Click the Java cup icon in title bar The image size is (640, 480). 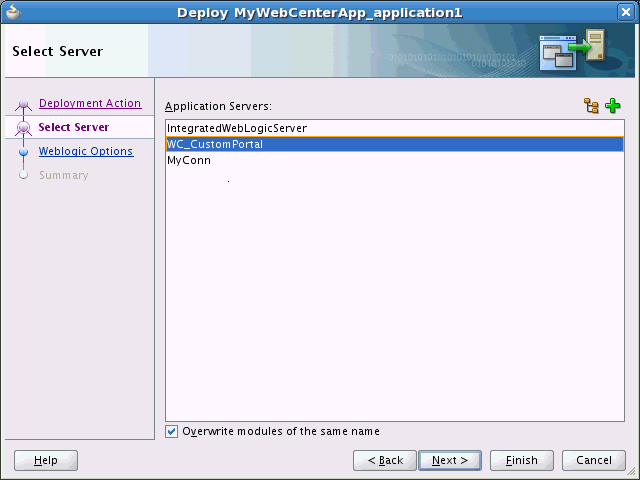coord(13,12)
